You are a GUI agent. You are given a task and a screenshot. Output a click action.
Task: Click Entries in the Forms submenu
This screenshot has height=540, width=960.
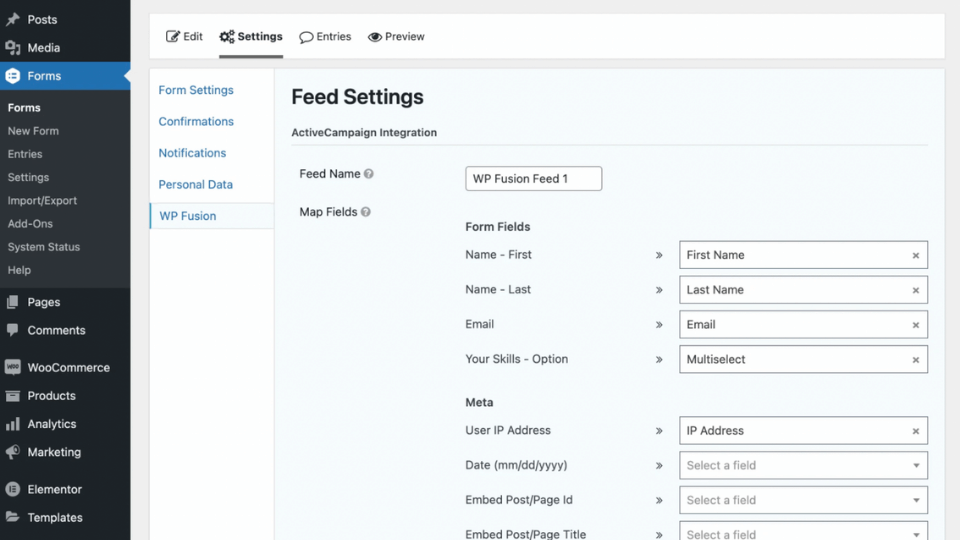tap(25, 154)
